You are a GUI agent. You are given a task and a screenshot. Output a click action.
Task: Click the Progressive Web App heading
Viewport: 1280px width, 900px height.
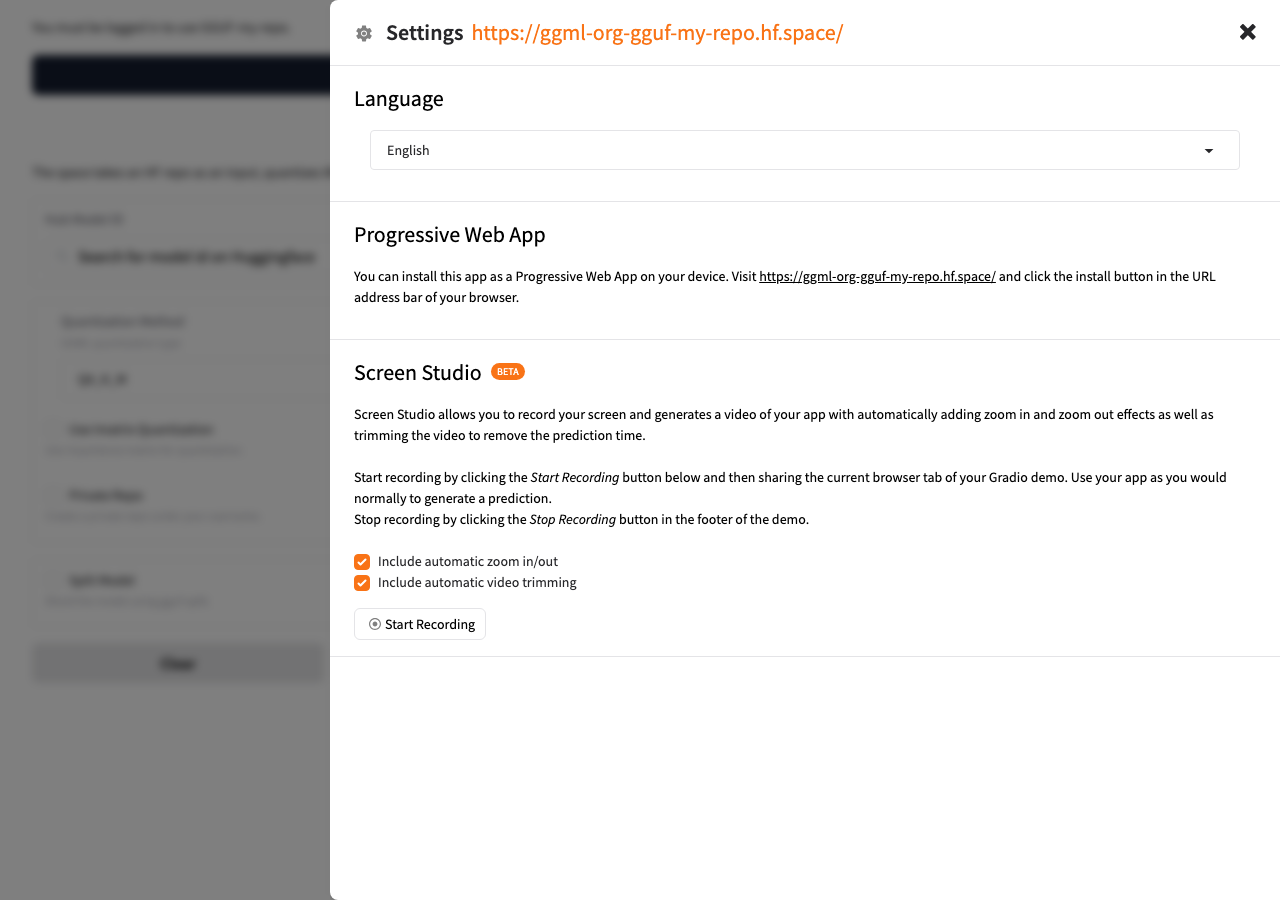(450, 235)
